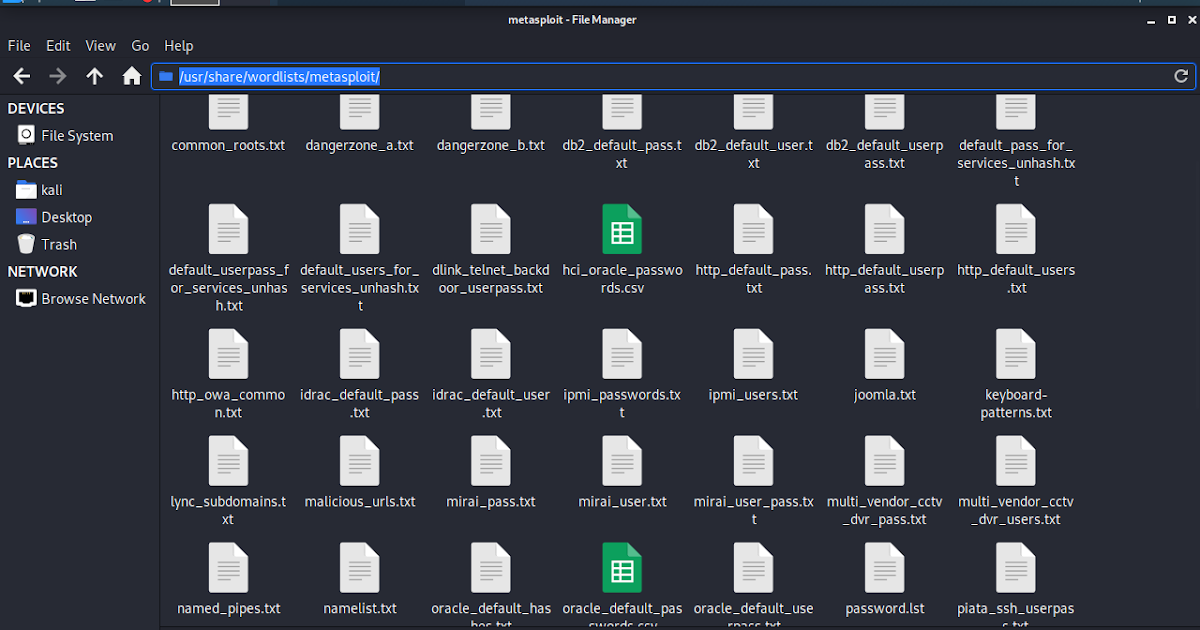This screenshot has height=630, width=1200.
Task: Open the Go menu
Action: (139, 45)
